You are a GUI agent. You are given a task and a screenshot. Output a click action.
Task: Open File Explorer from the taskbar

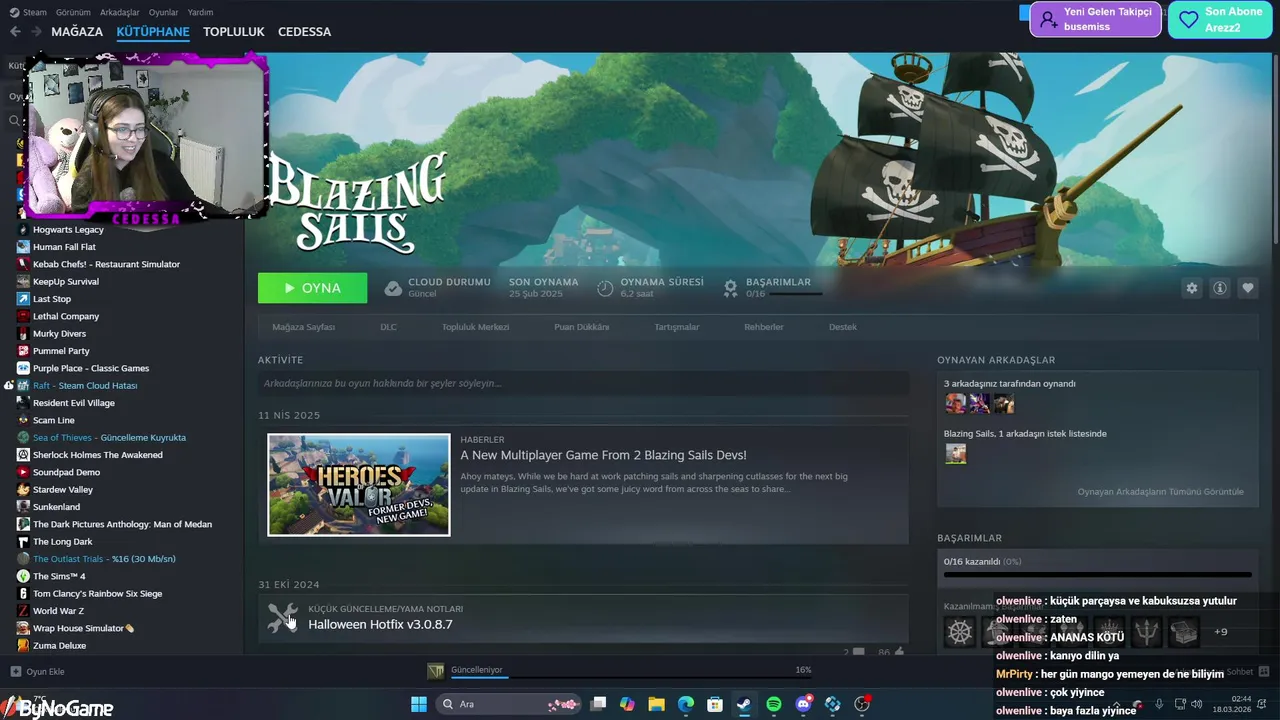coord(656,704)
